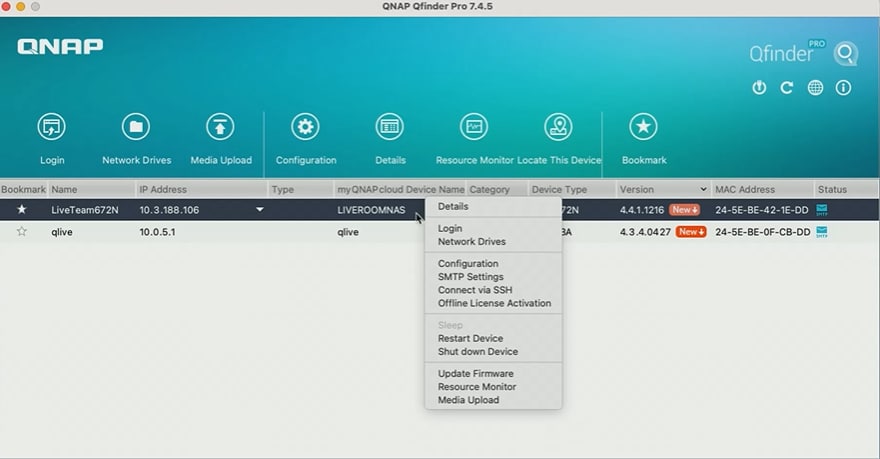Image resolution: width=880 pixels, height=459 pixels.
Task: Sort by the Name column header
Action: [x=92, y=189]
